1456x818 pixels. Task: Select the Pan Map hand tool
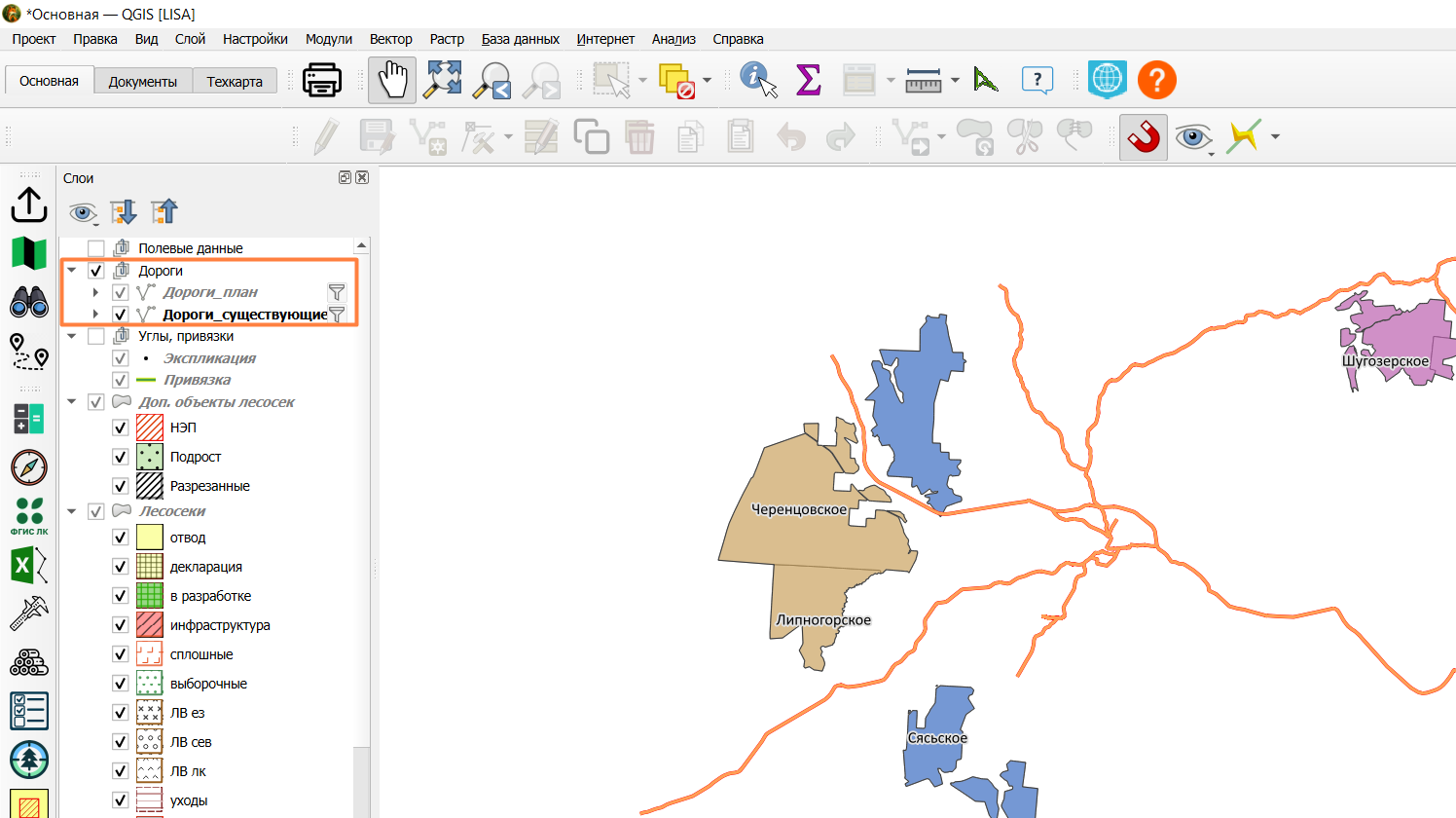(x=392, y=80)
